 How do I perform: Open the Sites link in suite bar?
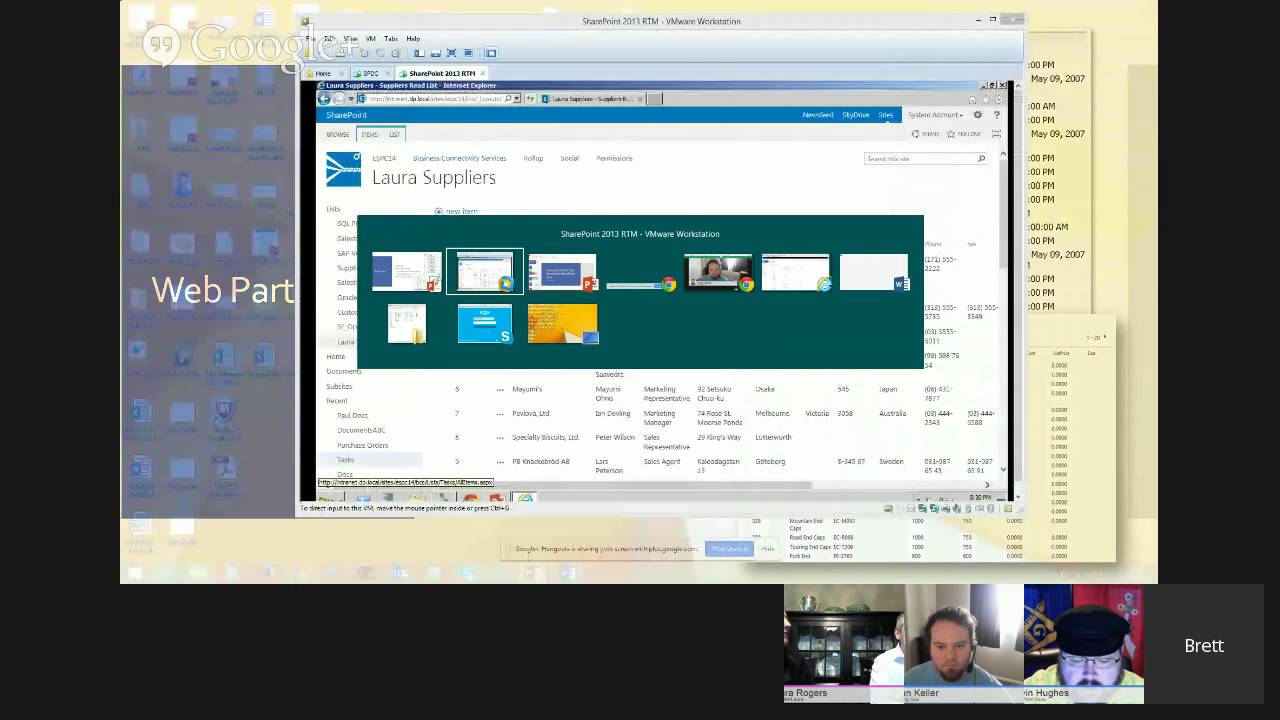(885, 115)
